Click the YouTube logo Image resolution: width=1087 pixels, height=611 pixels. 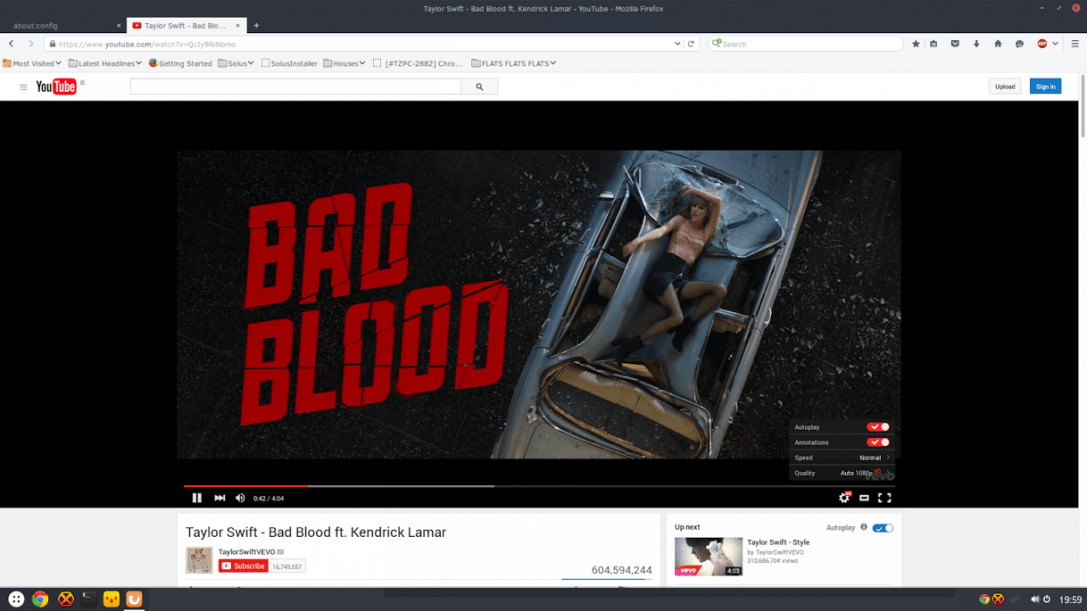pos(55,87)
